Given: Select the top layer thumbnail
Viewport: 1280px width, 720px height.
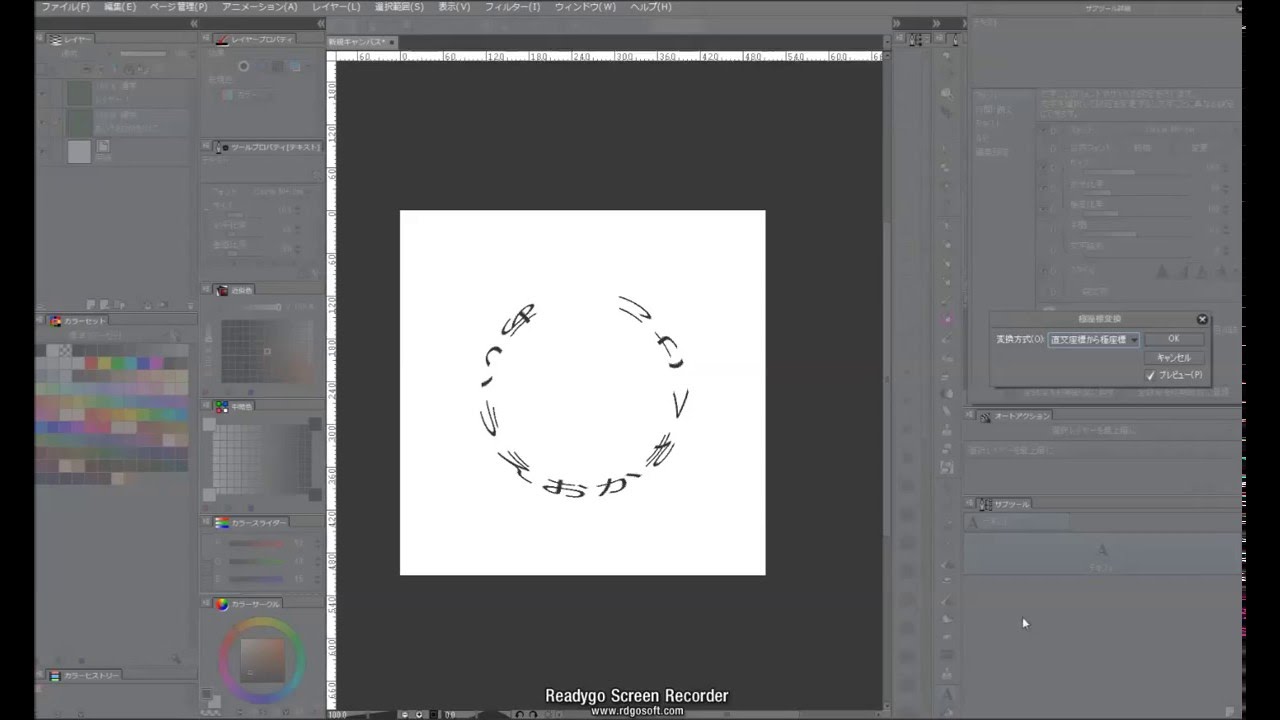Looking at the screenshot, I should [x=79, y=93].
